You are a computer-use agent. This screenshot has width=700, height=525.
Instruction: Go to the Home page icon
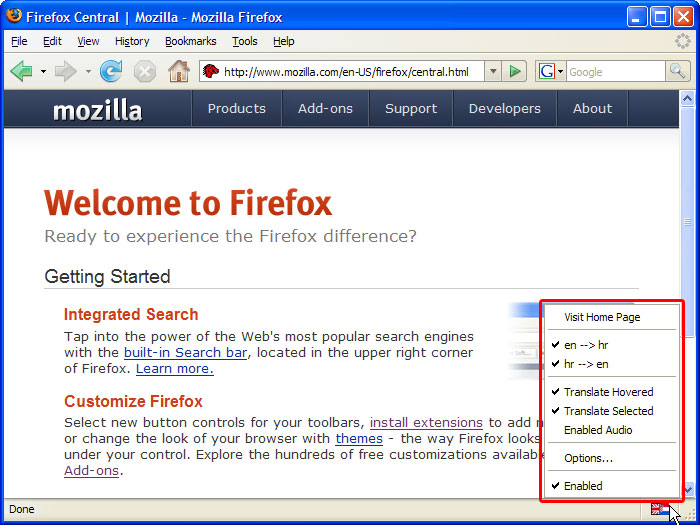pyautogui.click(x=179, y=71)
